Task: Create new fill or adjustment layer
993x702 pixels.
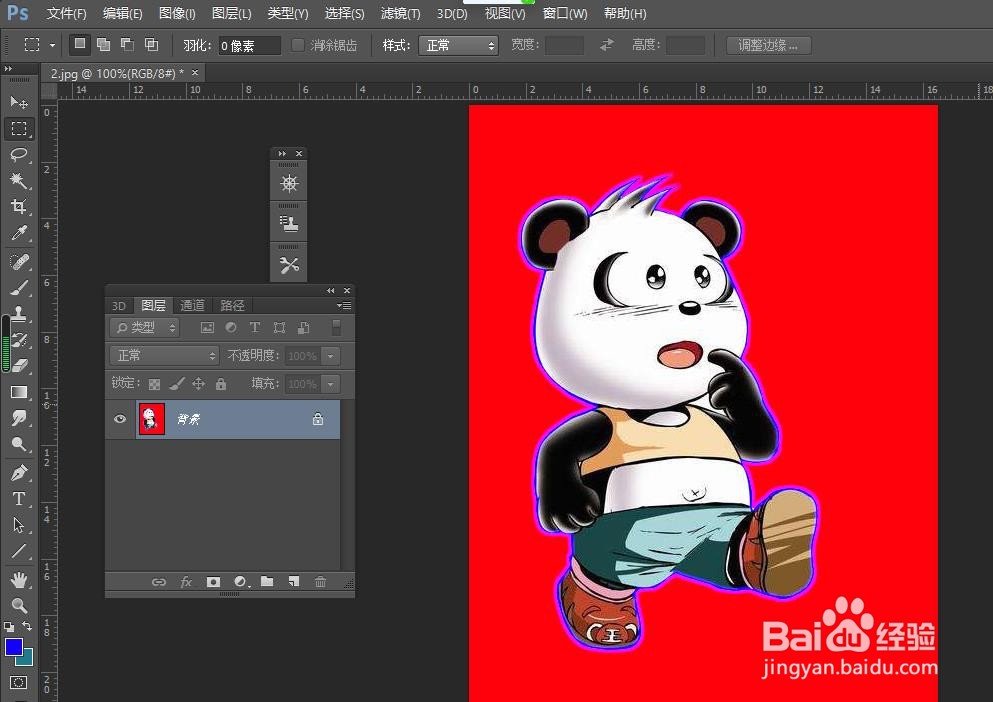Action: tap(241, 582)
